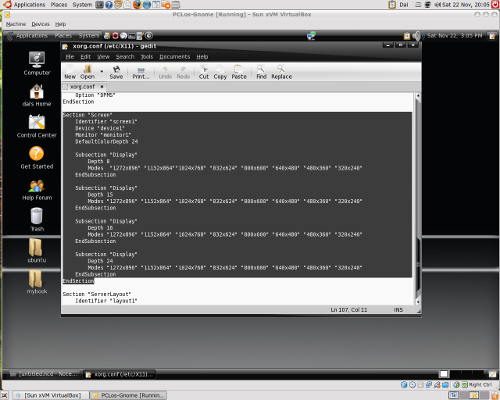Open guest PCLinuxOS Applications menu
The height and width of the screenshot is (400, 500).
pos(28,36)
